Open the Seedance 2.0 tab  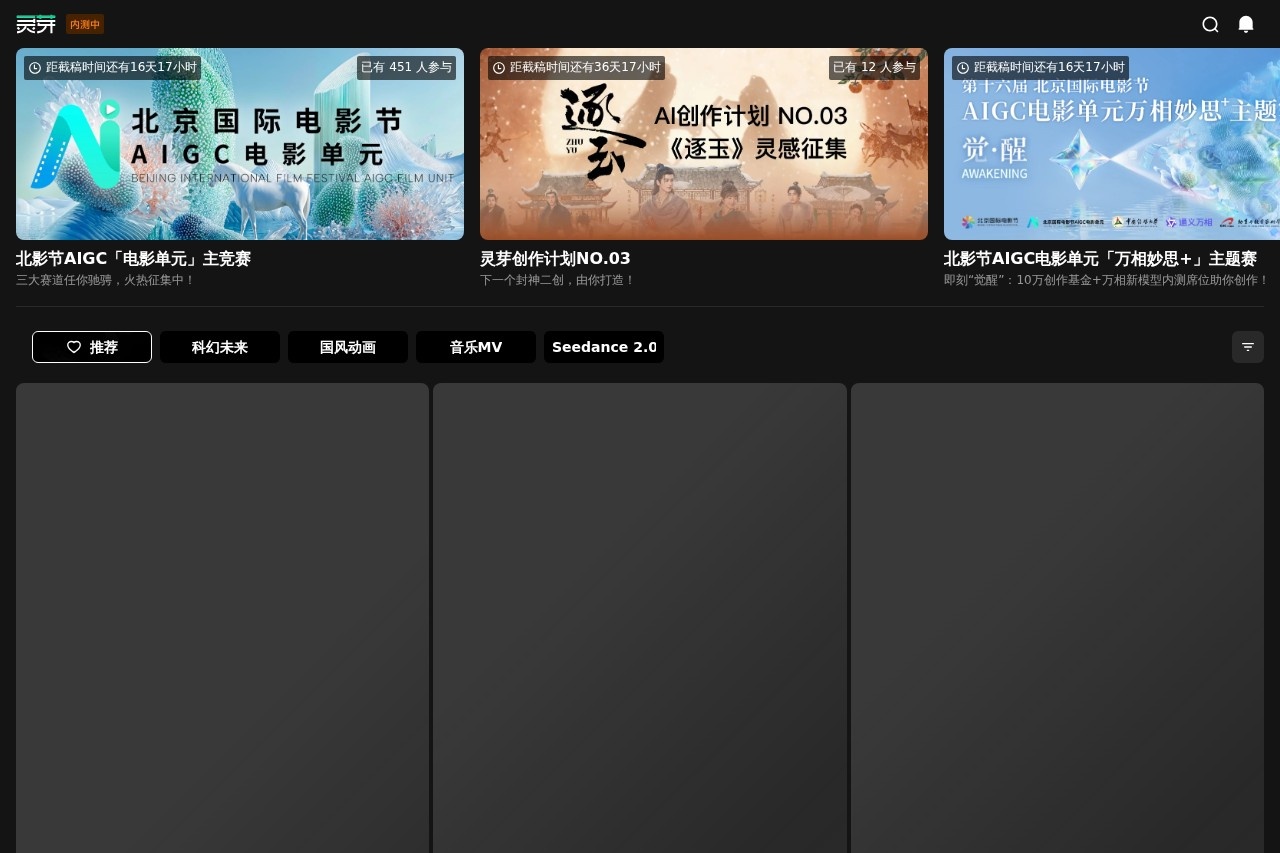pos(604,347)
